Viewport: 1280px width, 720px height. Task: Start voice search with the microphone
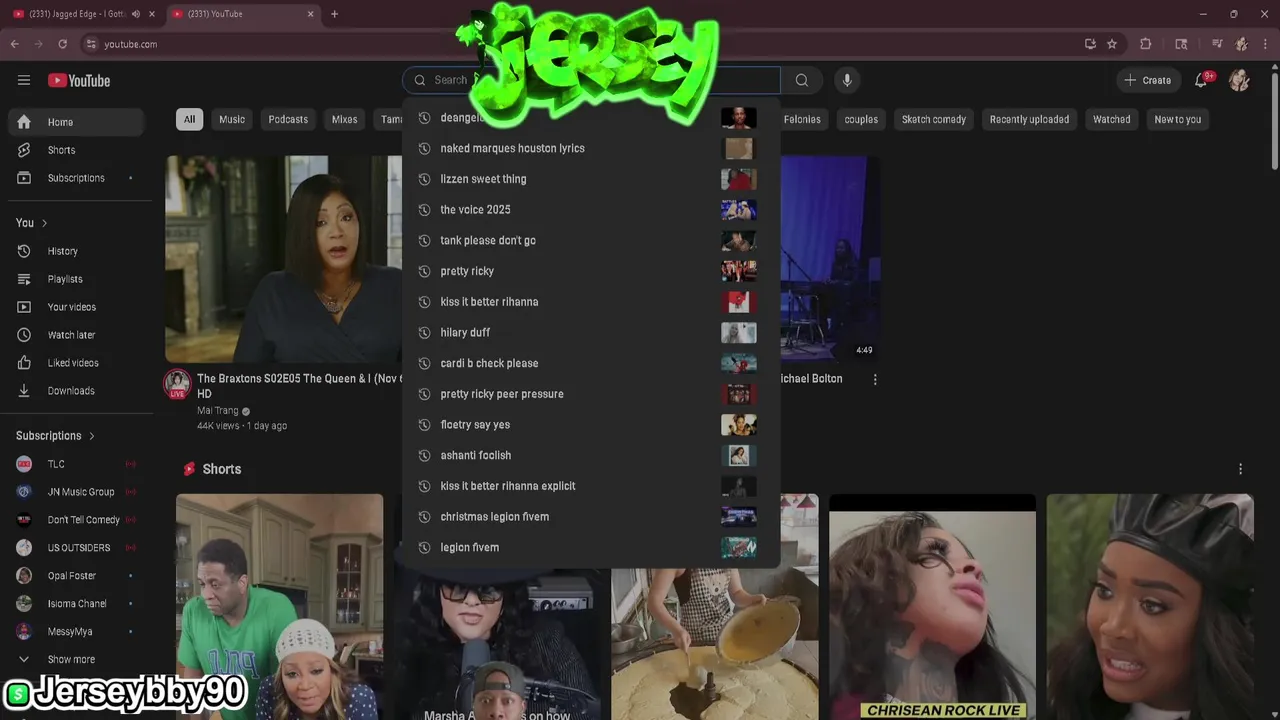point(847,80)
